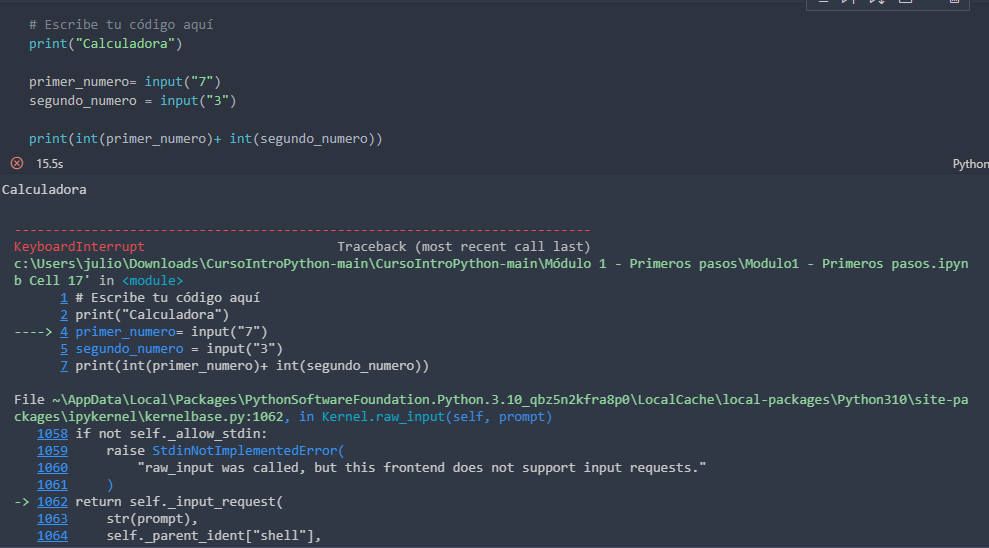Image resolution: width=989 pixels, height=548 pixels.
Task: Open kernelbase line link 1063
Action: (x=52, y=519)
